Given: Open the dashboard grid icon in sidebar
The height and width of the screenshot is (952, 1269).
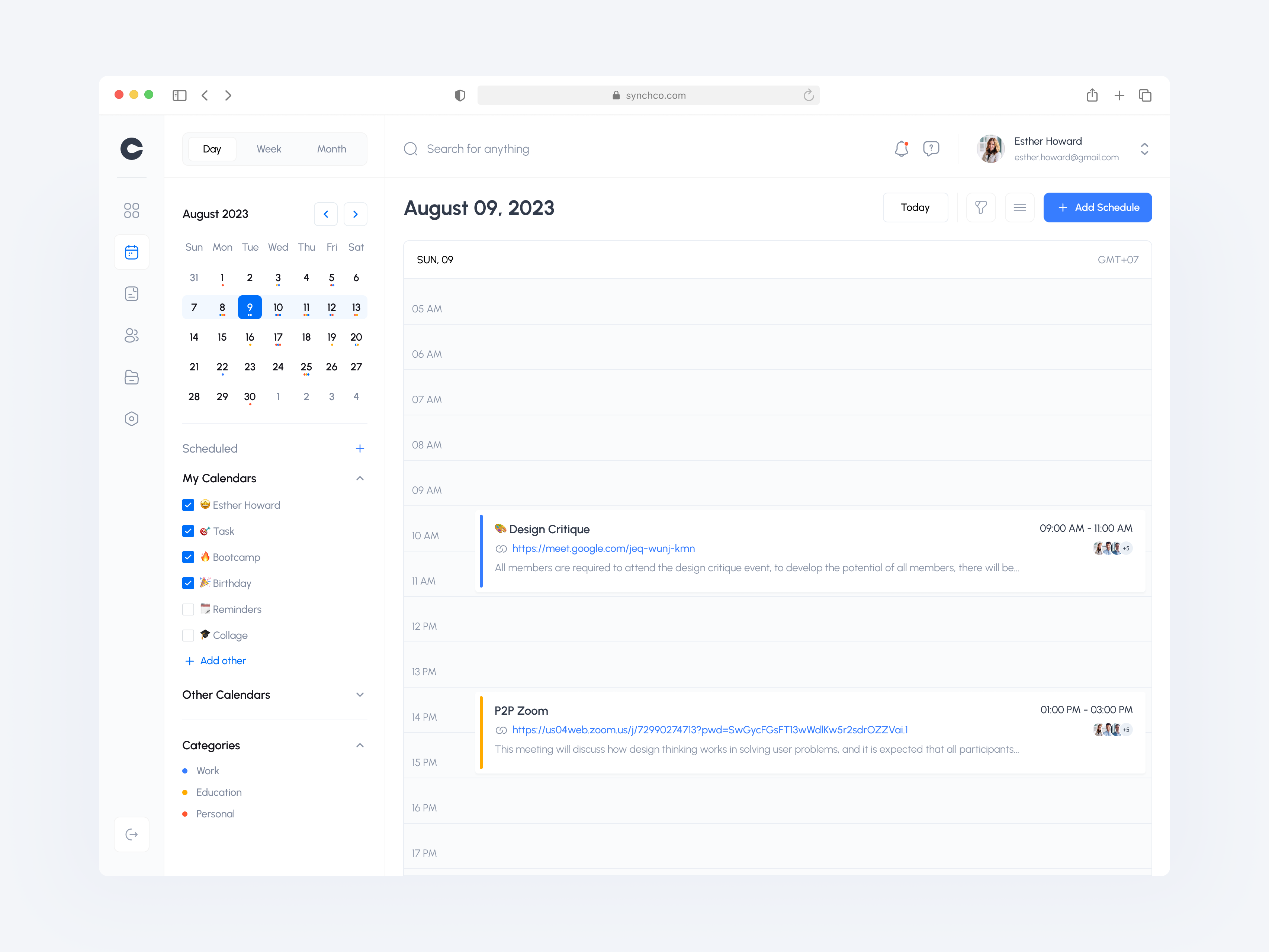Looking at the screenshot, I should pos(131,210).
